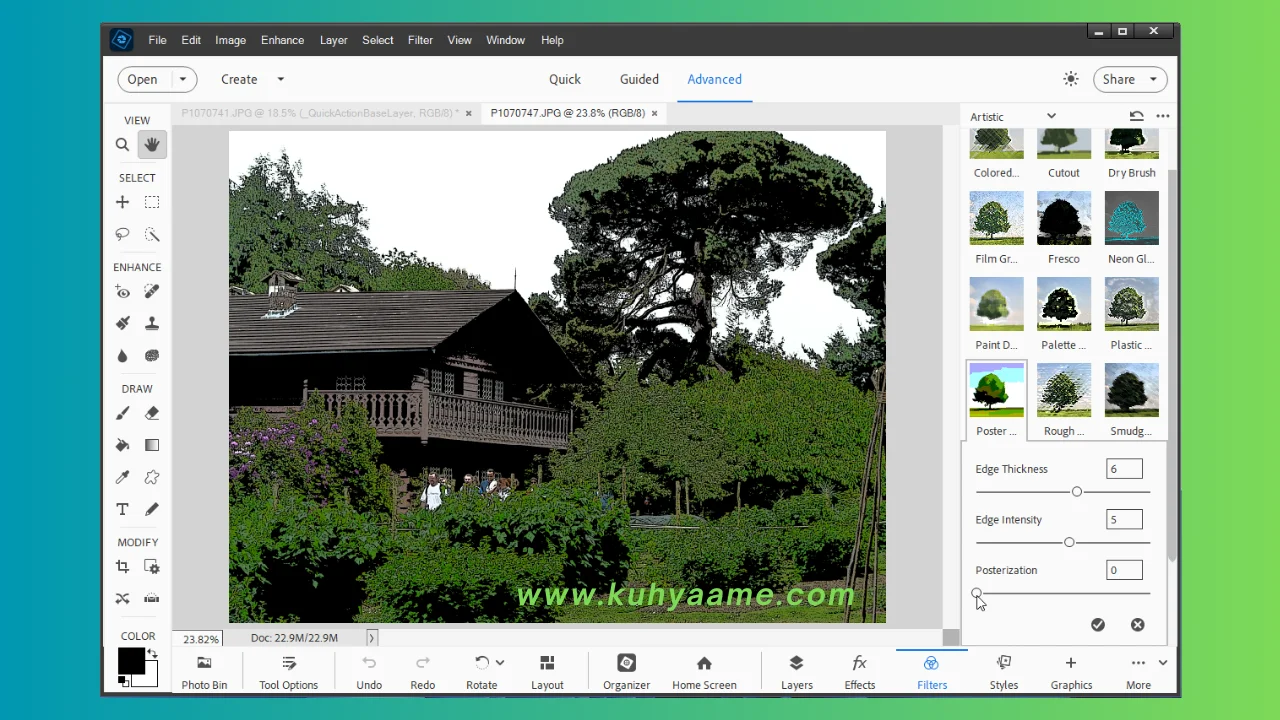Image resolution: width=1280 pixels, height=720 pixels.
Task: Switch to the P1070741.JPG document tab
Action: point(320,113)
